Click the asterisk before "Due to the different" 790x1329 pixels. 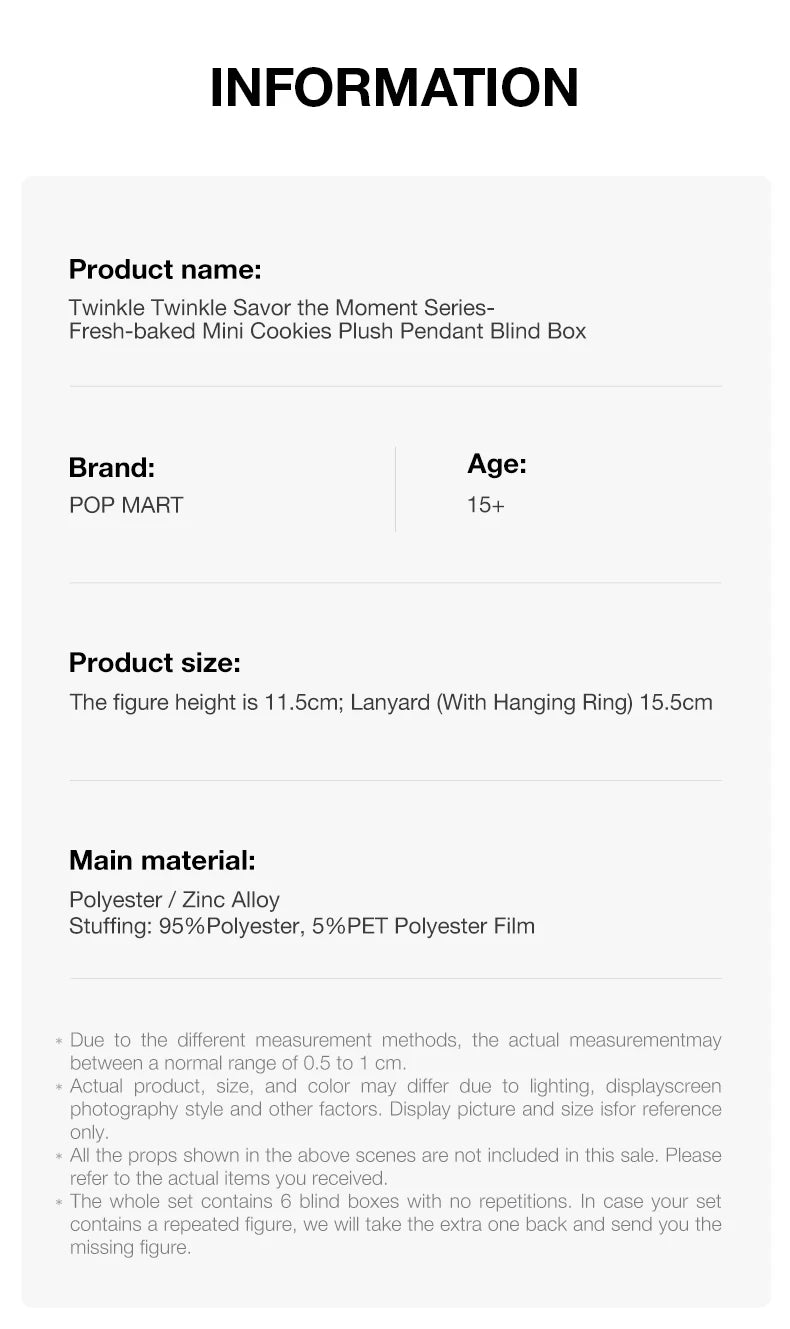tap(59, 1042)
